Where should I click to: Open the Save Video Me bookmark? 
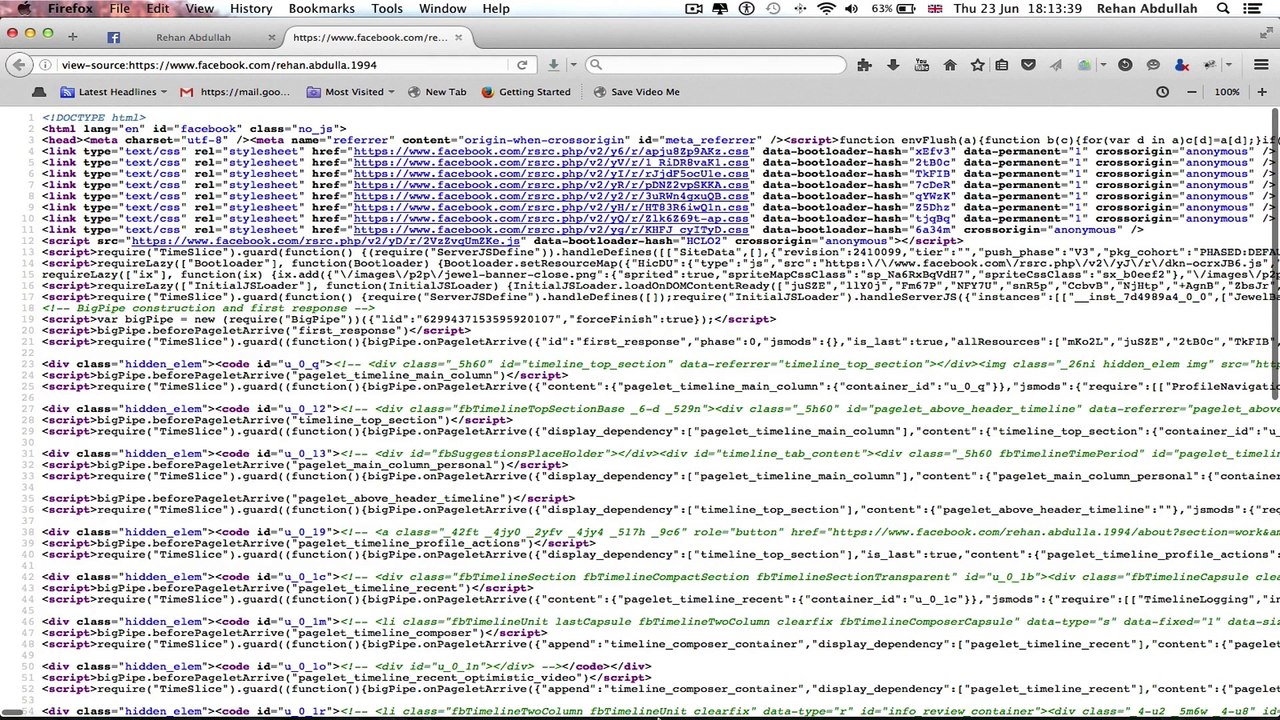[644, 92]
